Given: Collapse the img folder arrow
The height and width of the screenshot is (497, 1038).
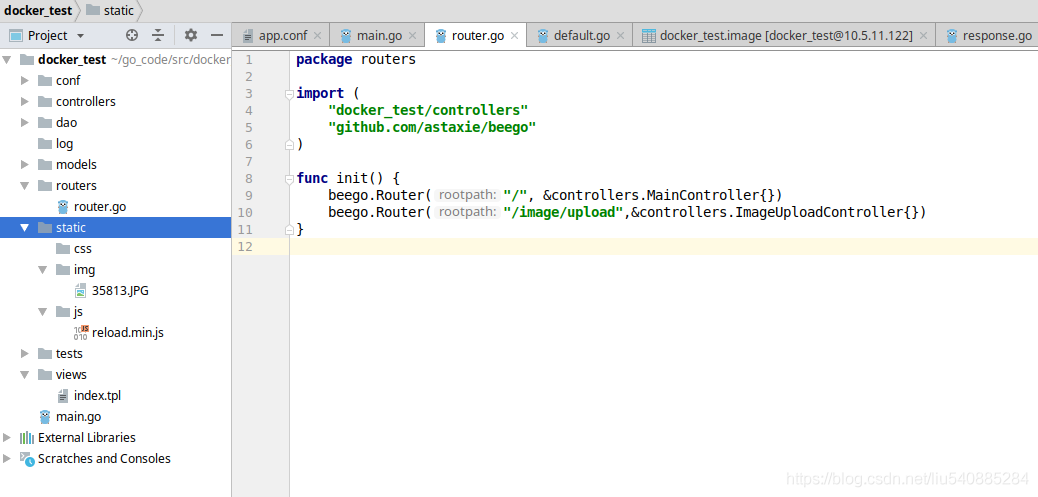Looking at the screenshot, I should [43, 270].
